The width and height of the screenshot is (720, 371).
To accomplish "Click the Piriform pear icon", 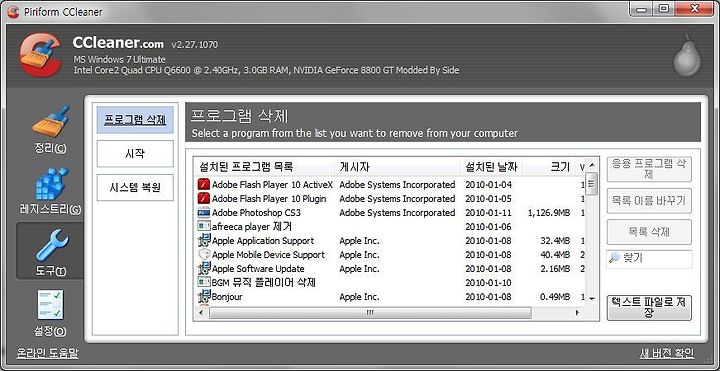I will [687, 55].
